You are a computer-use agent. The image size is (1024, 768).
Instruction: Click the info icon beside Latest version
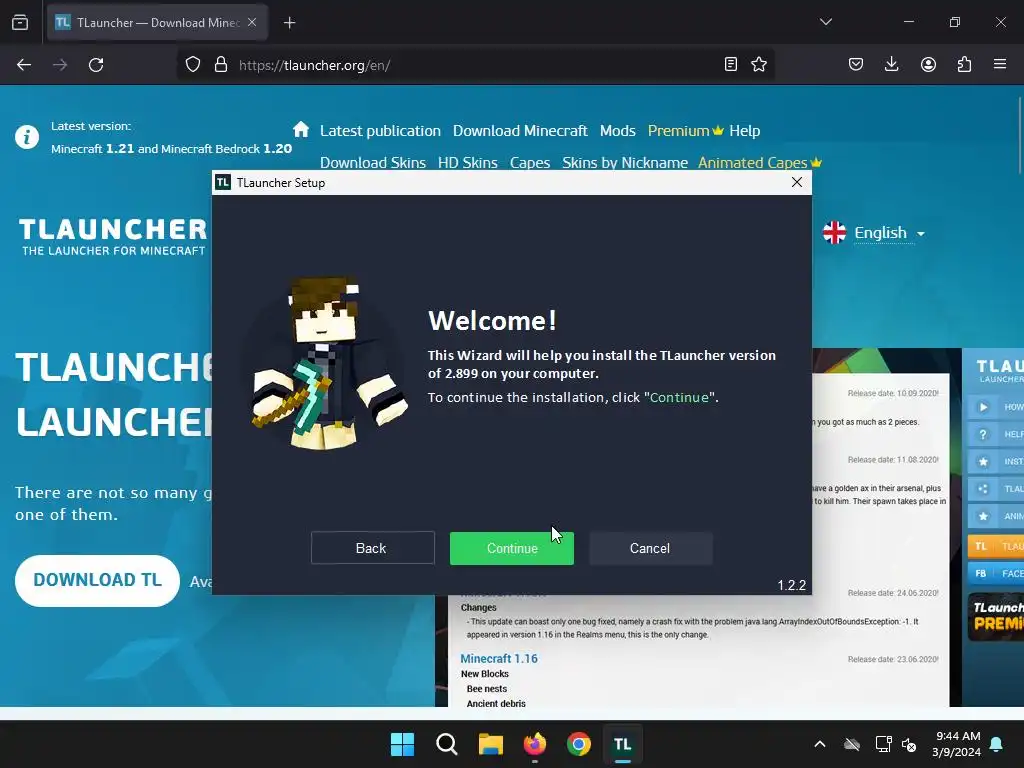pos(27,137)
